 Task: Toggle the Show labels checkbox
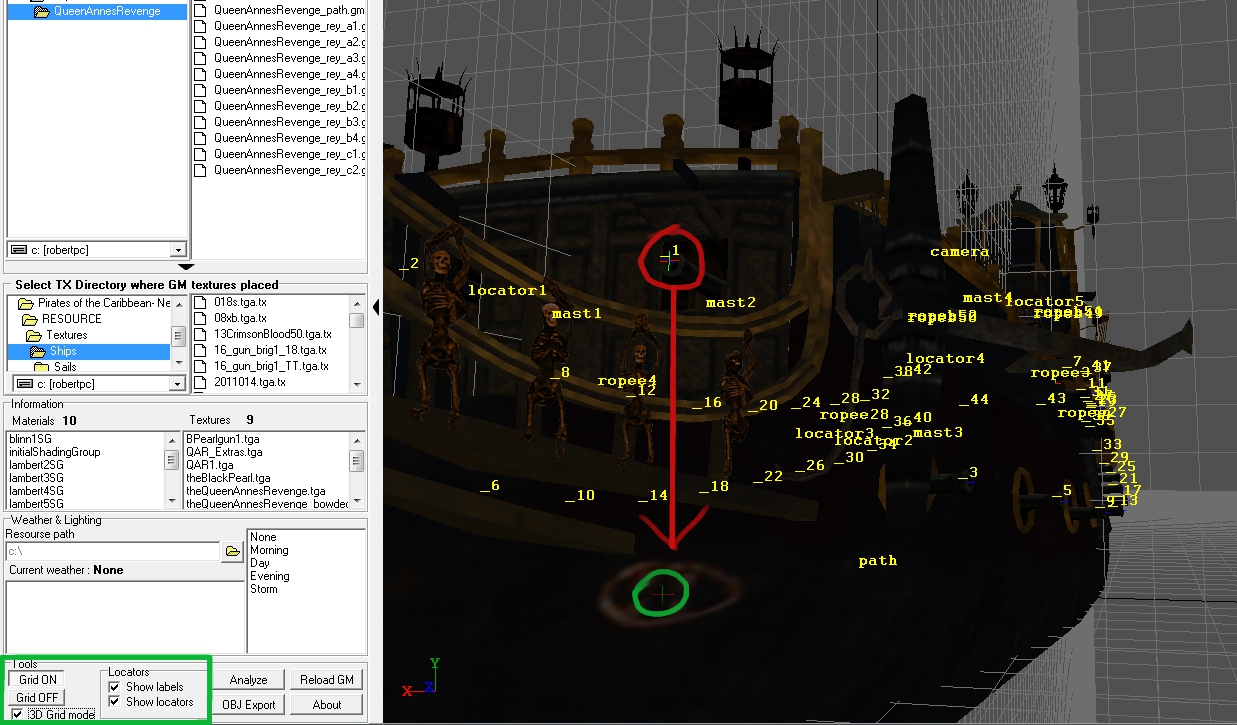click(114, 687)
